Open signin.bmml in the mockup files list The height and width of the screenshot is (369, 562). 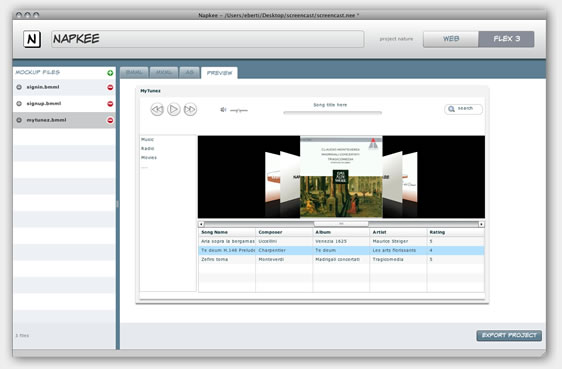coord(65,87)
